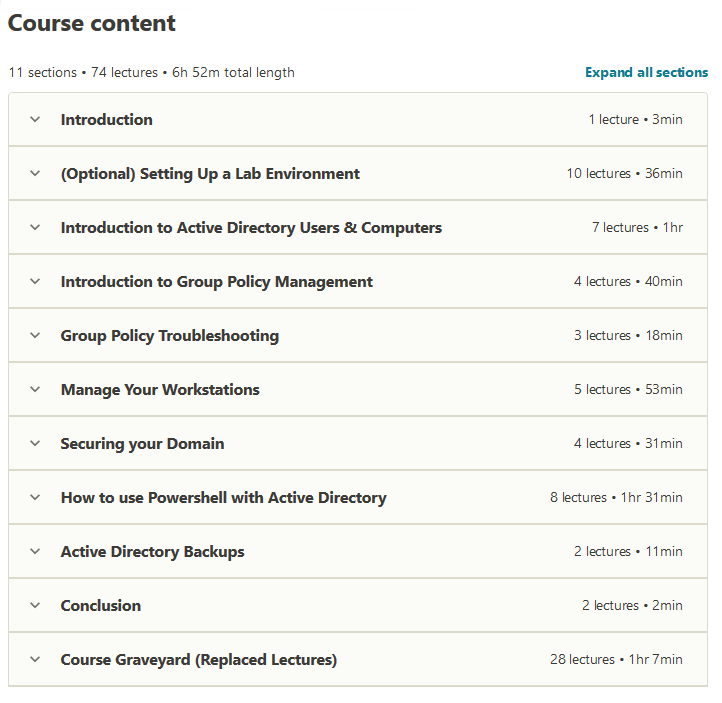
Task: Open the Manage Your Workstations chevron
Action: coord(35,390)
